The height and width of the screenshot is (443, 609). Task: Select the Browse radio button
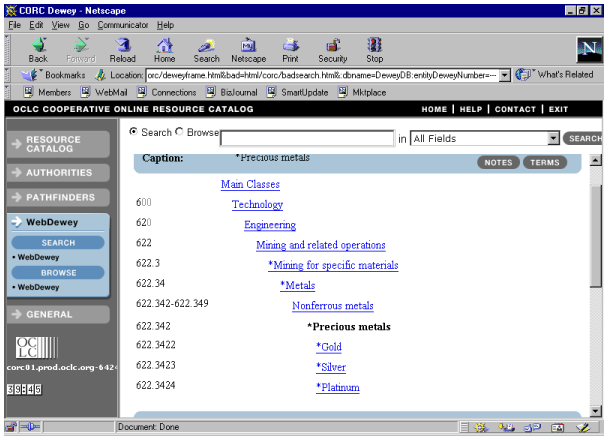pyautogui.click(x=179, y=132)
